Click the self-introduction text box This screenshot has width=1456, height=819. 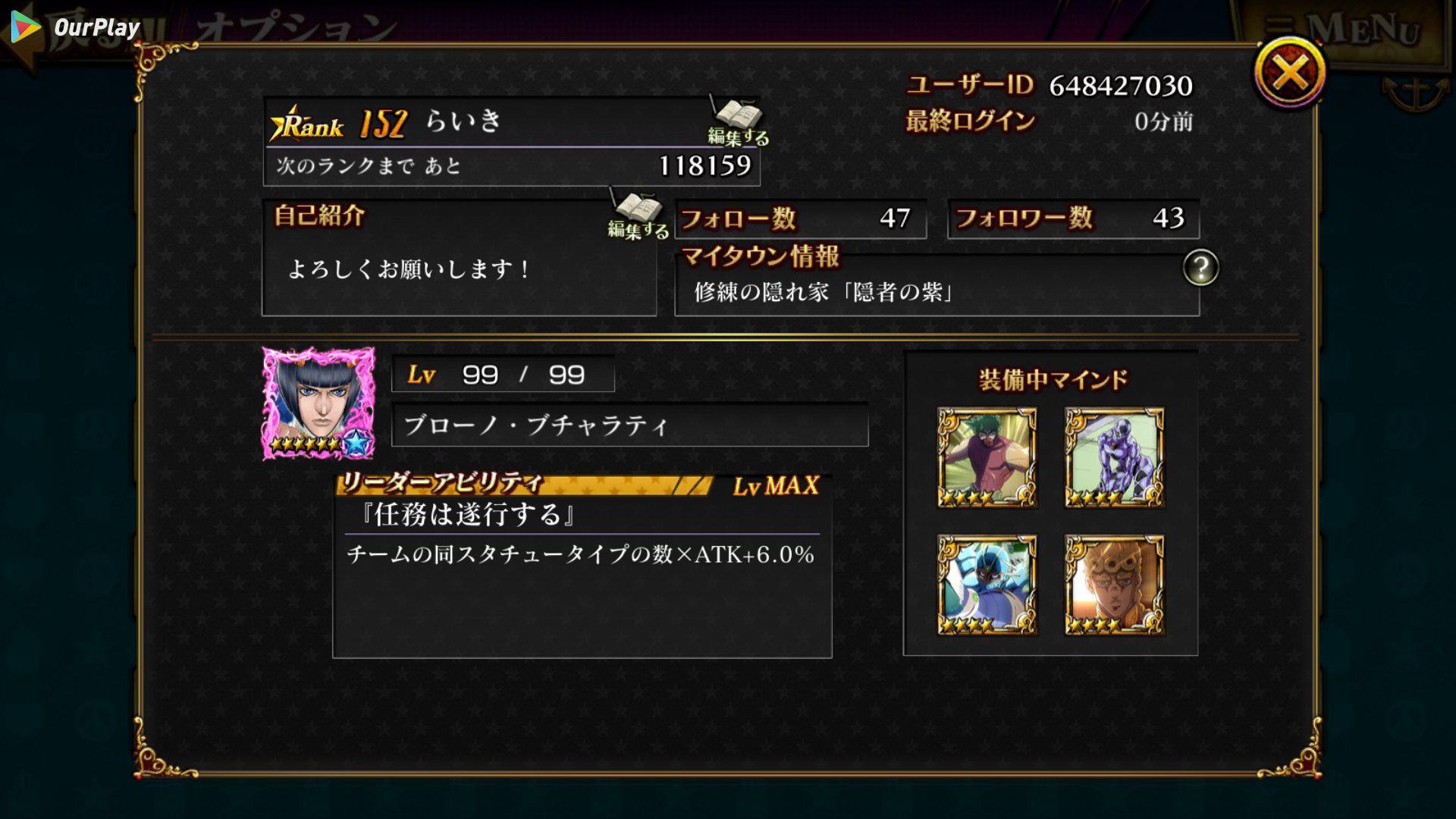click(459, 258)
